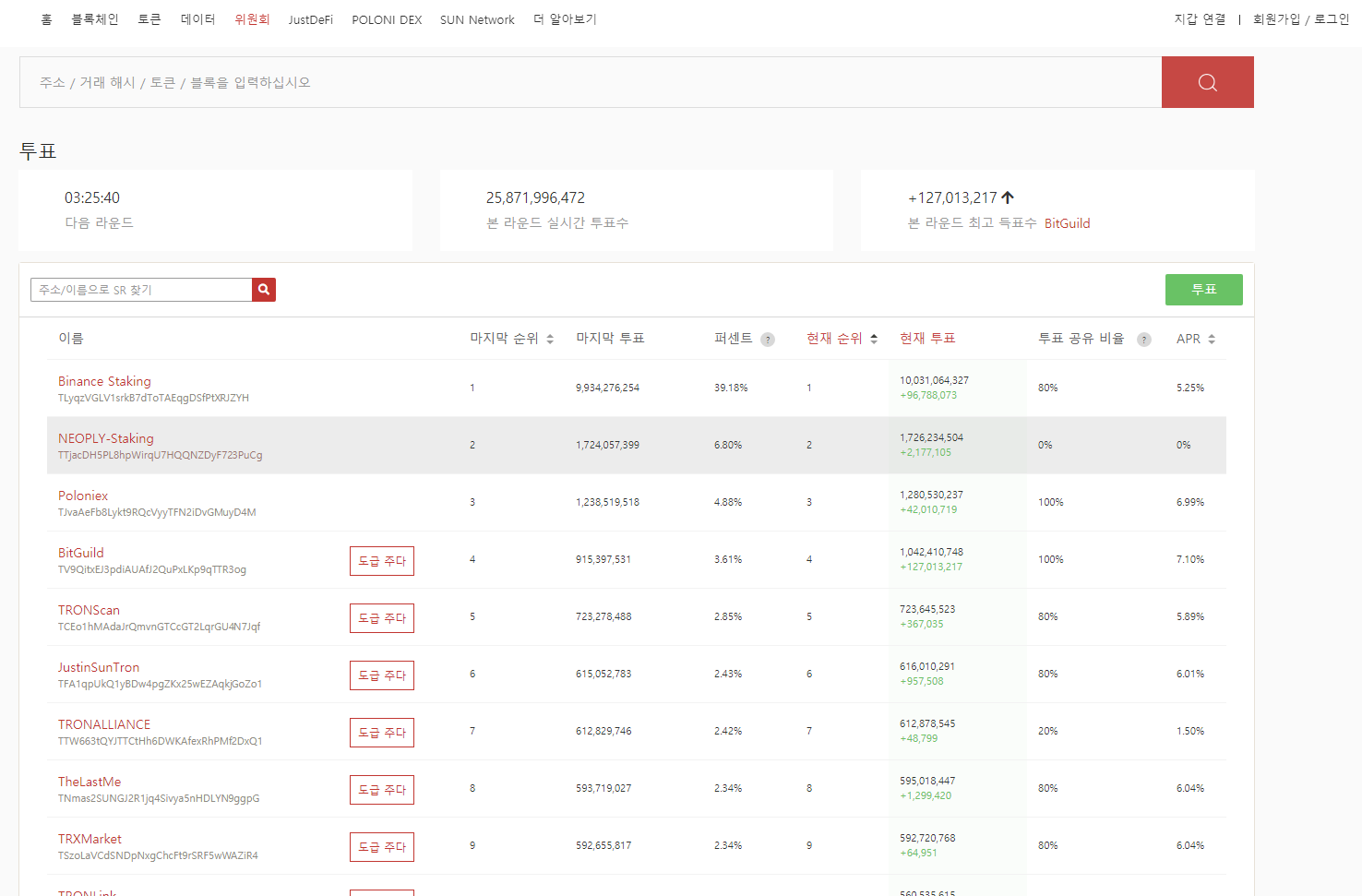Open the 데이터 menu
Image resolution: width=1362 pixels, height=896 pixels.
click(198, 19)
